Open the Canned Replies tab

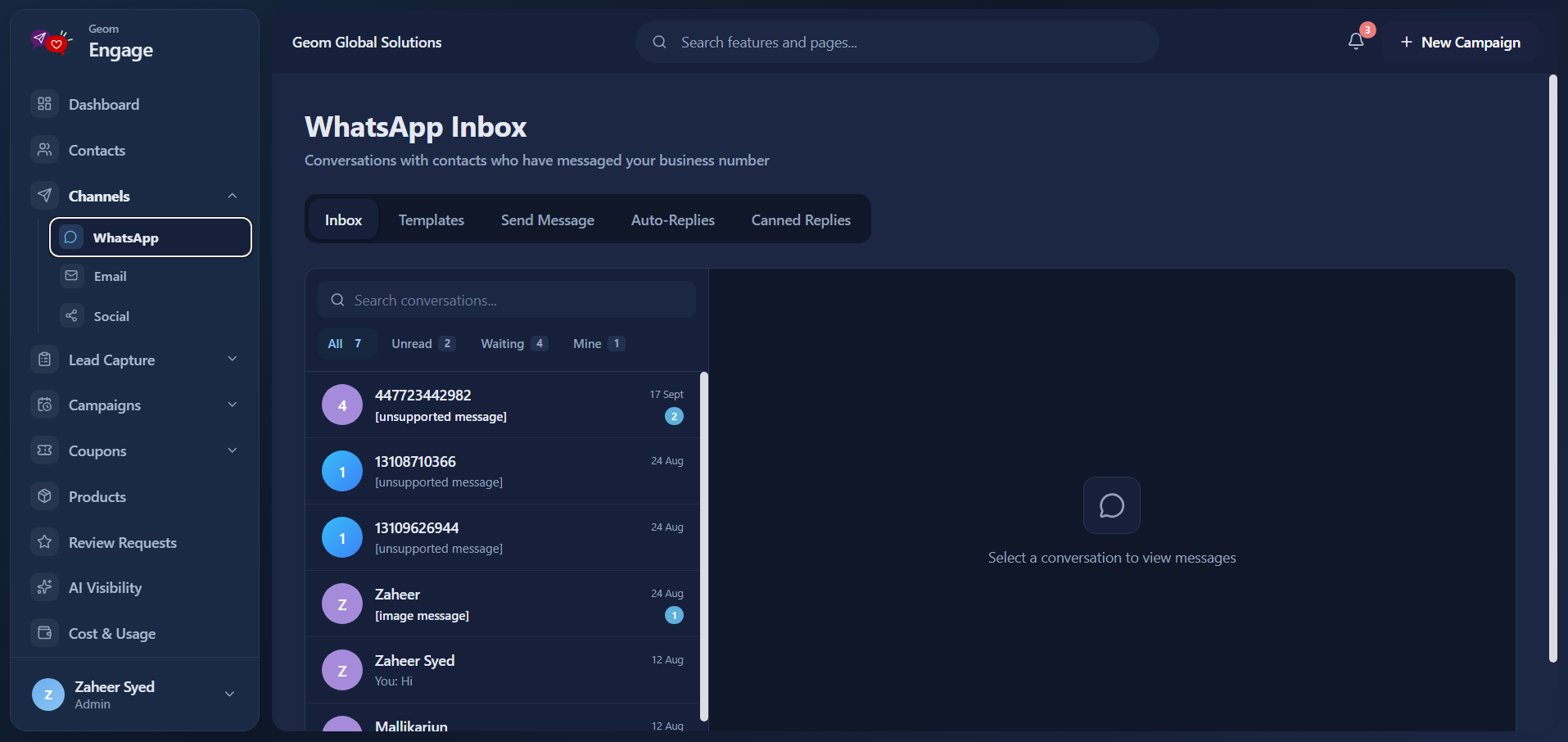coord(801,219)
